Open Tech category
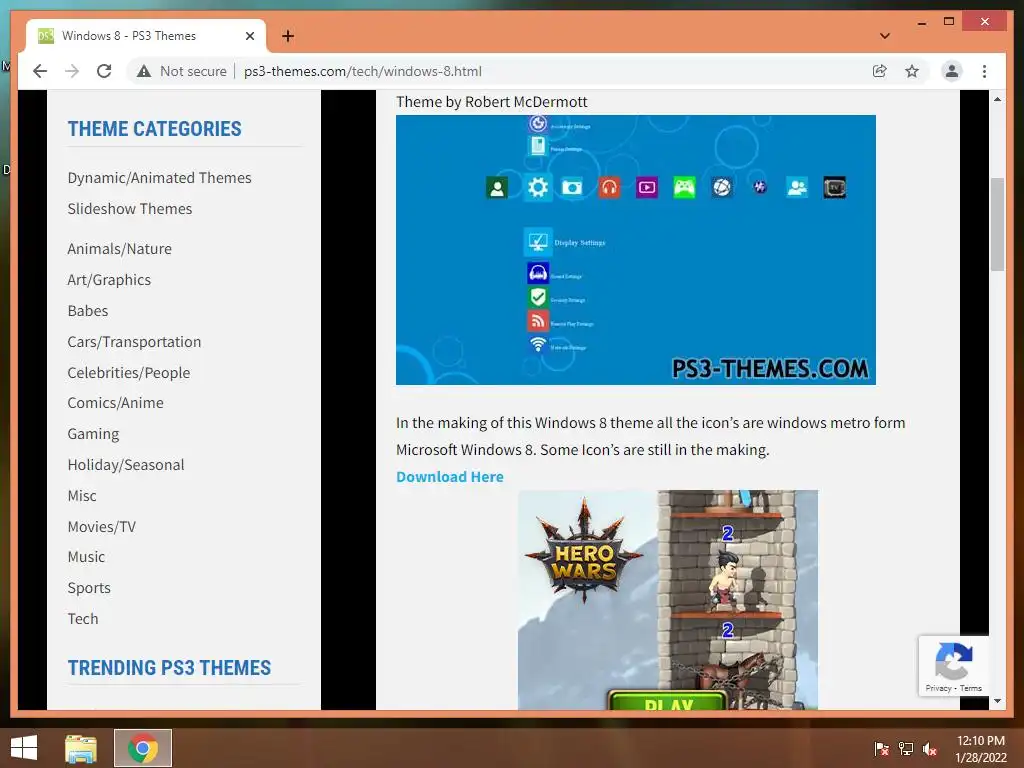 [x=83, y=618]
